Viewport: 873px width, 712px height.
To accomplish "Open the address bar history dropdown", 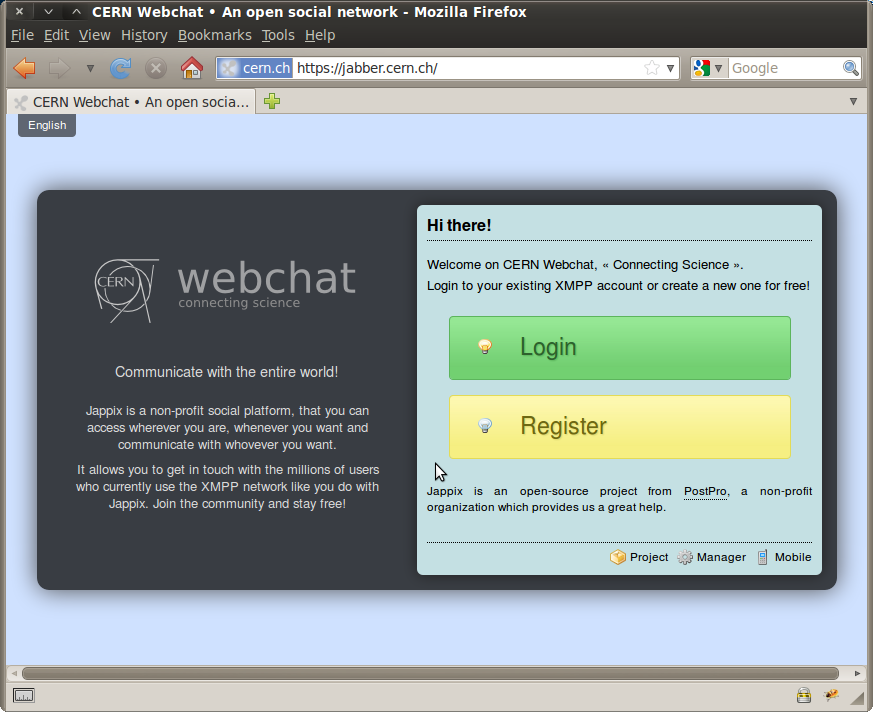I will 670,68.
